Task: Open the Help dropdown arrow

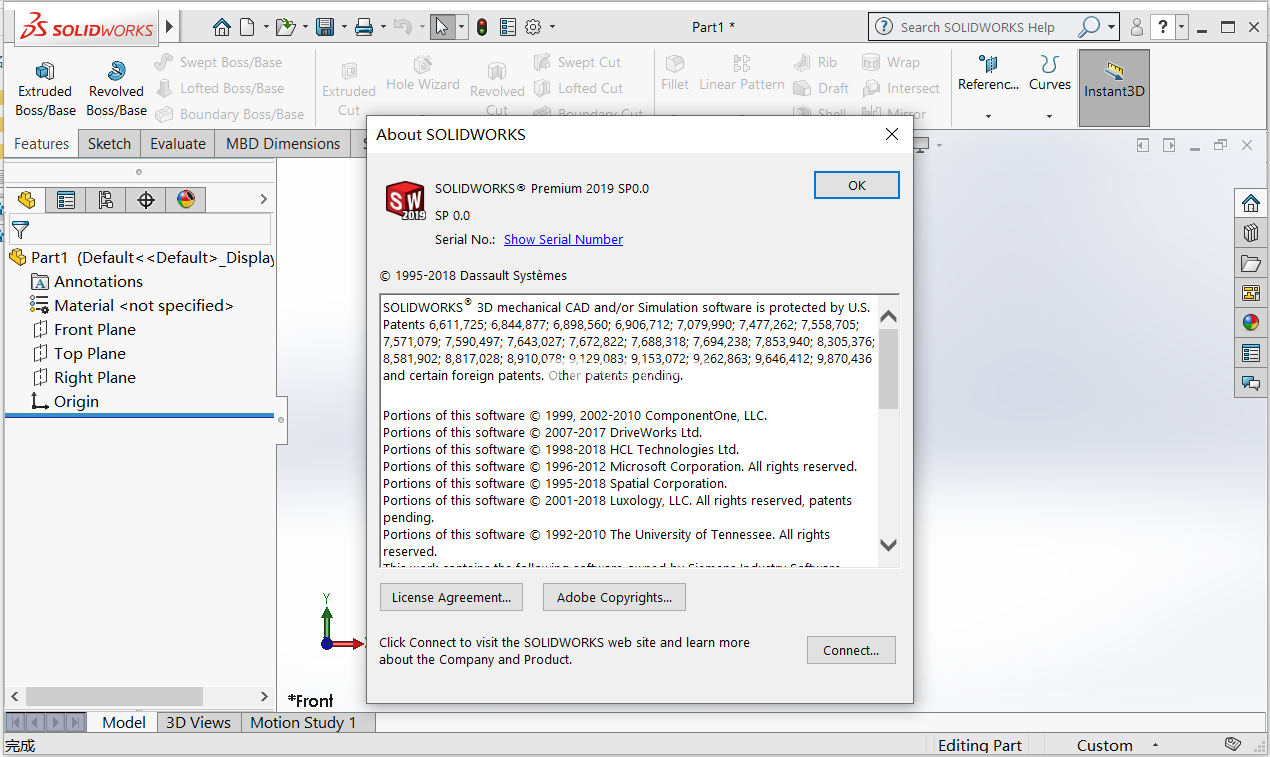Action: tap(1182, 27)
